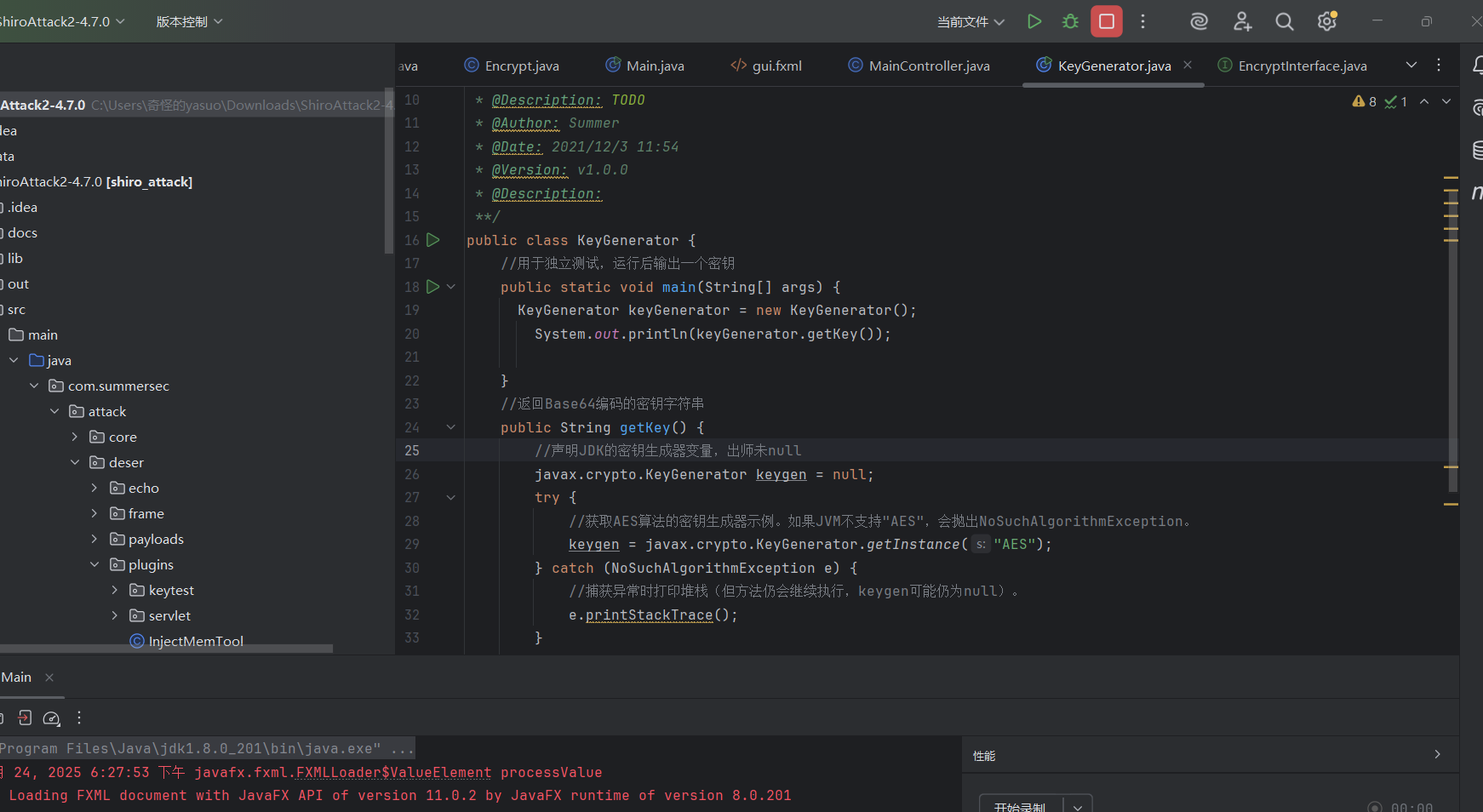Stop the running program with red square

tap(1106, 22)
